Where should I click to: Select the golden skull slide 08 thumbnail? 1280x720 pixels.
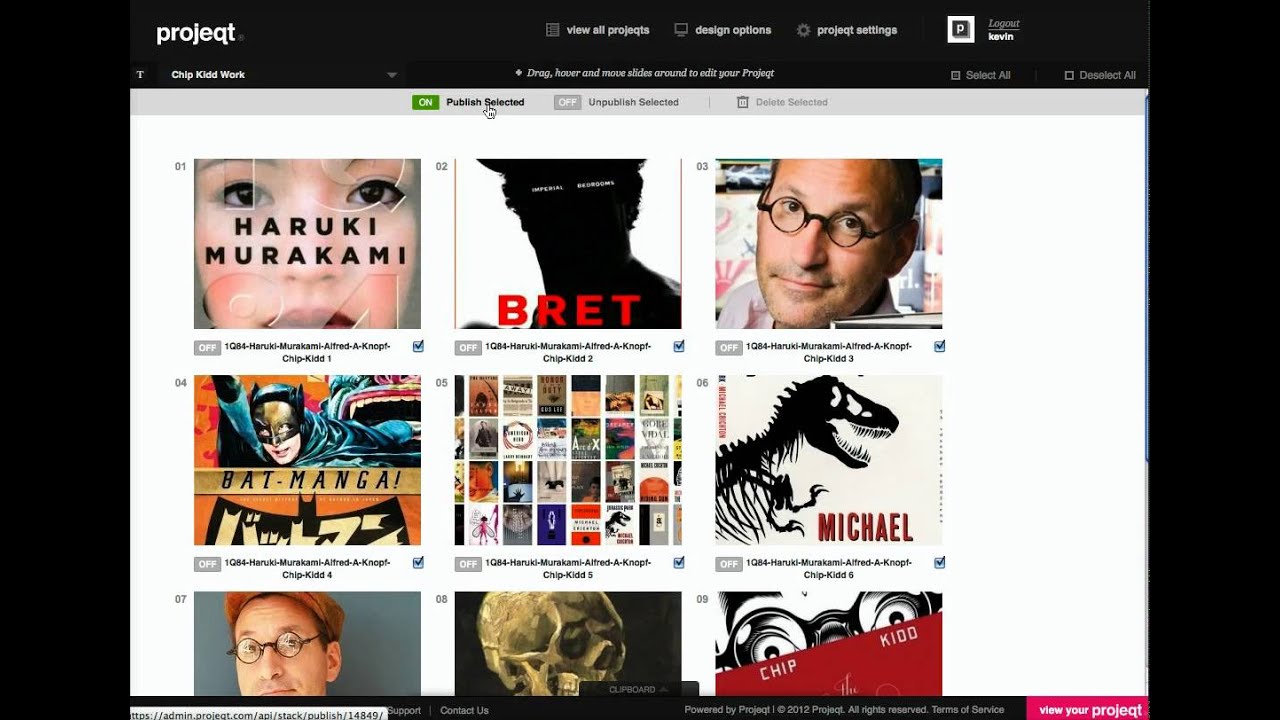(x=568, y=644)
